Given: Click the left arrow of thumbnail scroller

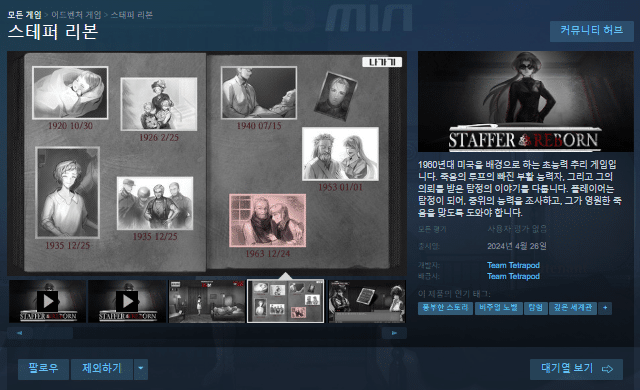Looking at the screenshot, I should [19, 333].
